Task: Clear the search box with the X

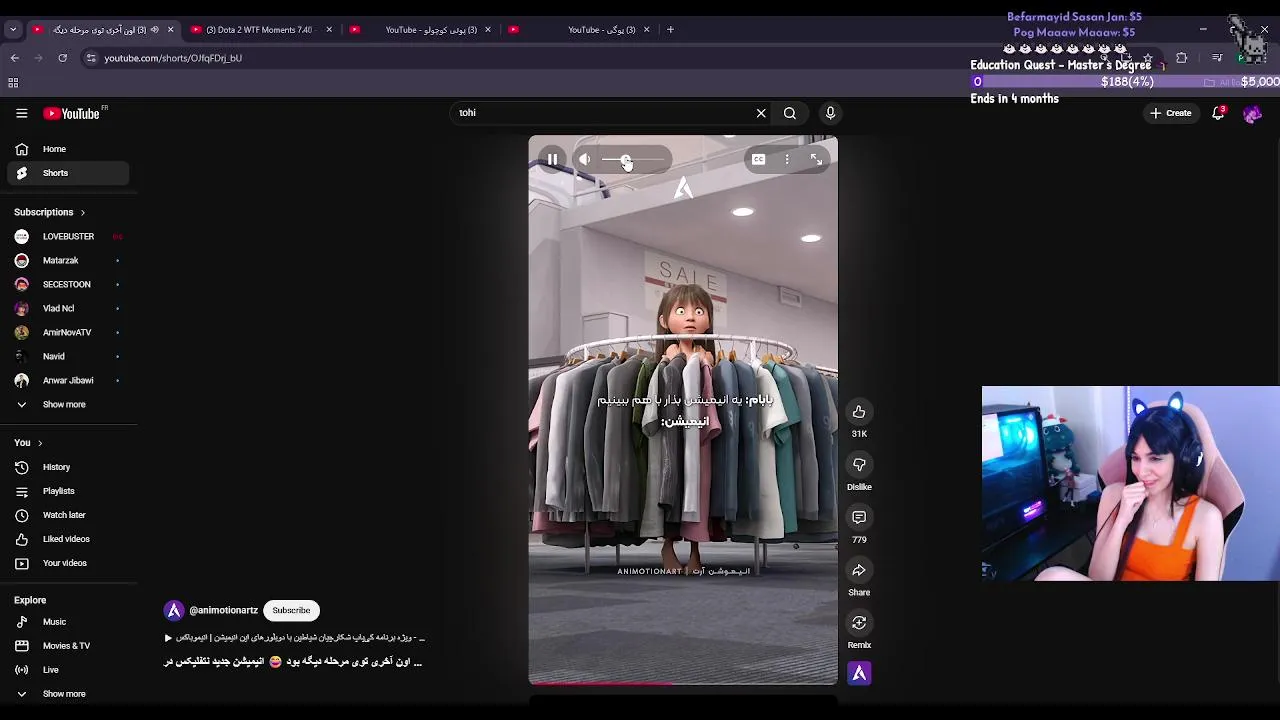Action: point(761,113)
